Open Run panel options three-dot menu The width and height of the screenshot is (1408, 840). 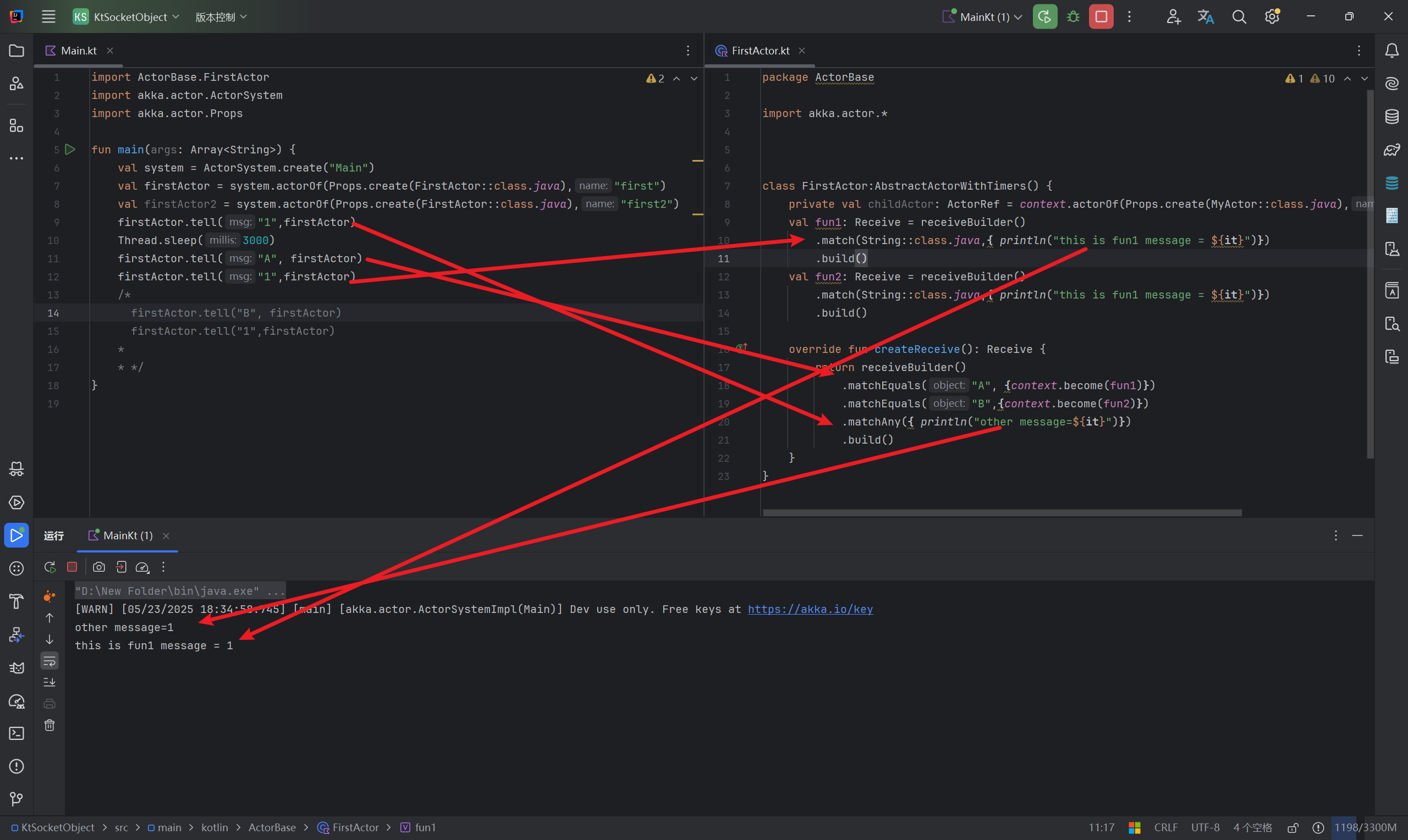pos(1335,535)
